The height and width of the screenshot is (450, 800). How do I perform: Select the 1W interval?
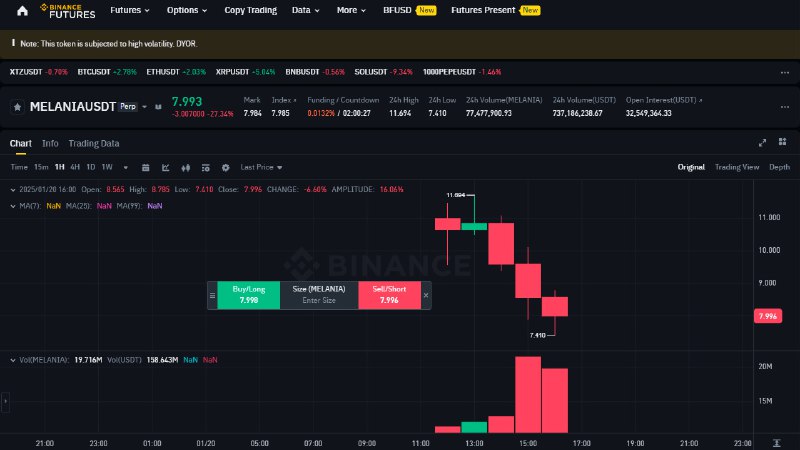coord(107,167)
